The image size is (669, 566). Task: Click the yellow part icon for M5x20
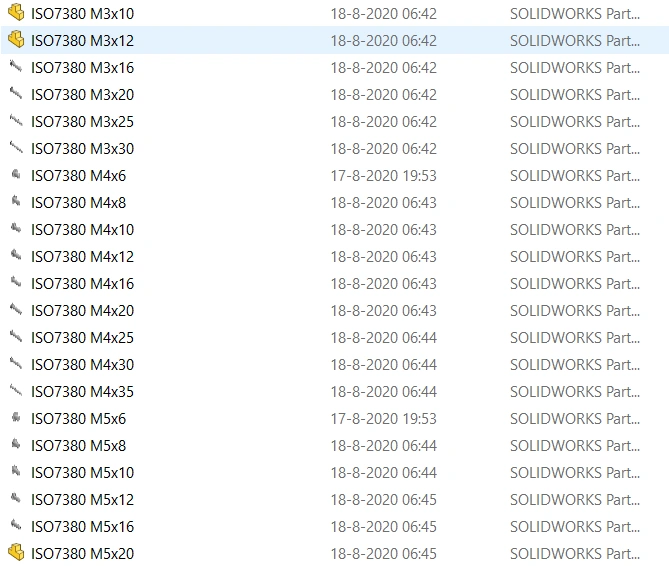16,553
